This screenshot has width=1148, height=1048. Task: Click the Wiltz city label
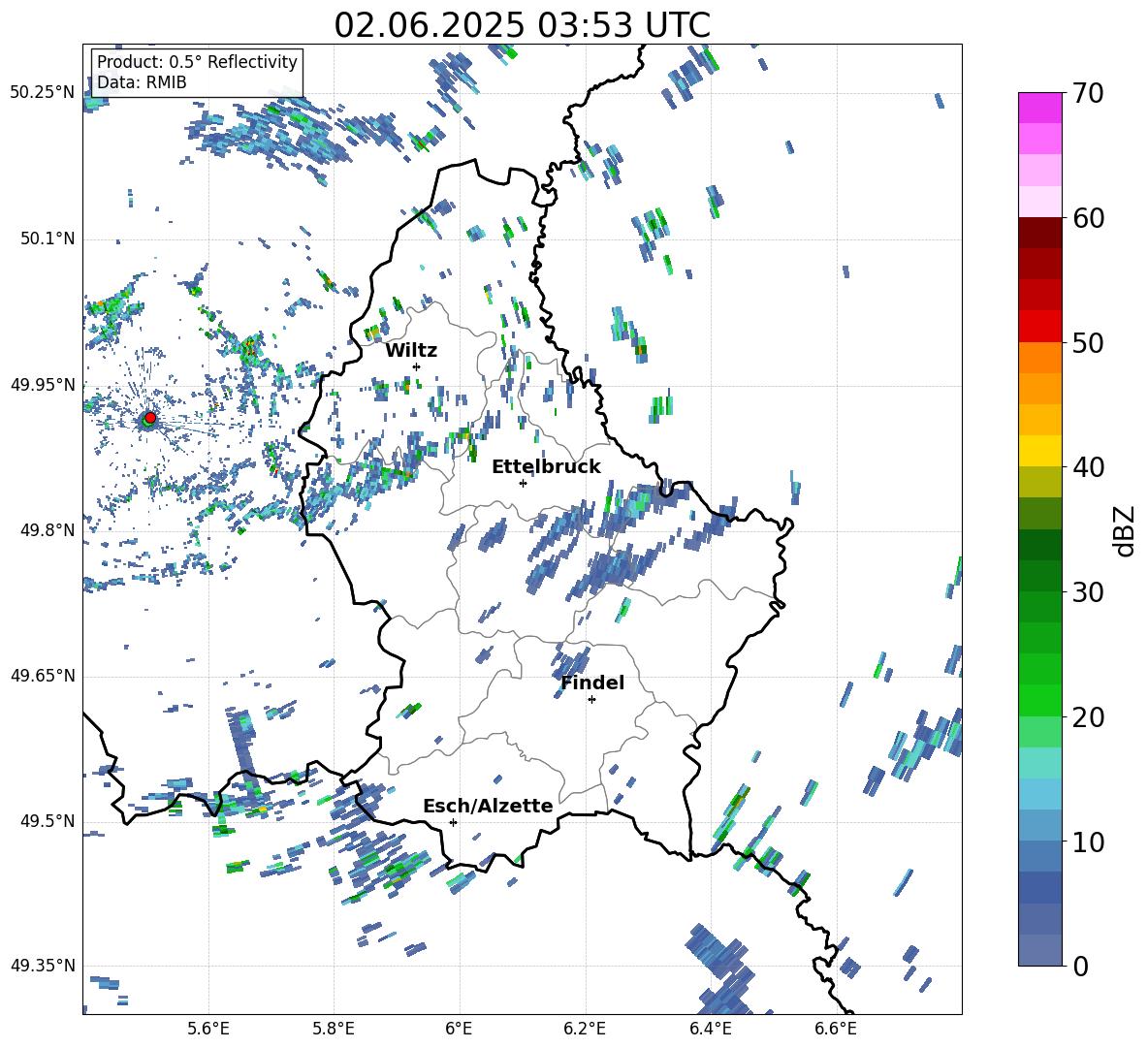coord(411,351)
